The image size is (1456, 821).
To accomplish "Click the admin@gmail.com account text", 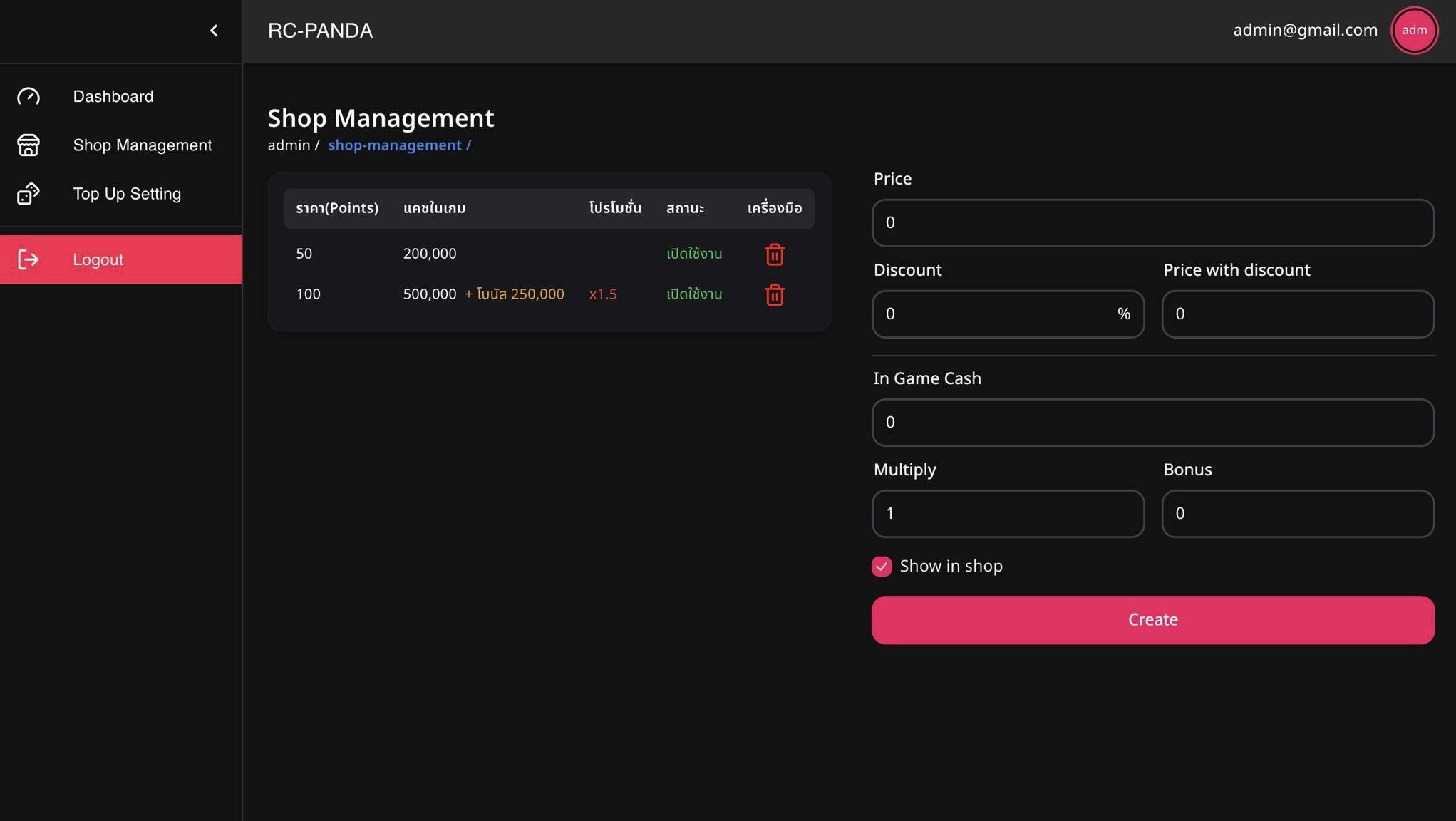I will 1305,30.
